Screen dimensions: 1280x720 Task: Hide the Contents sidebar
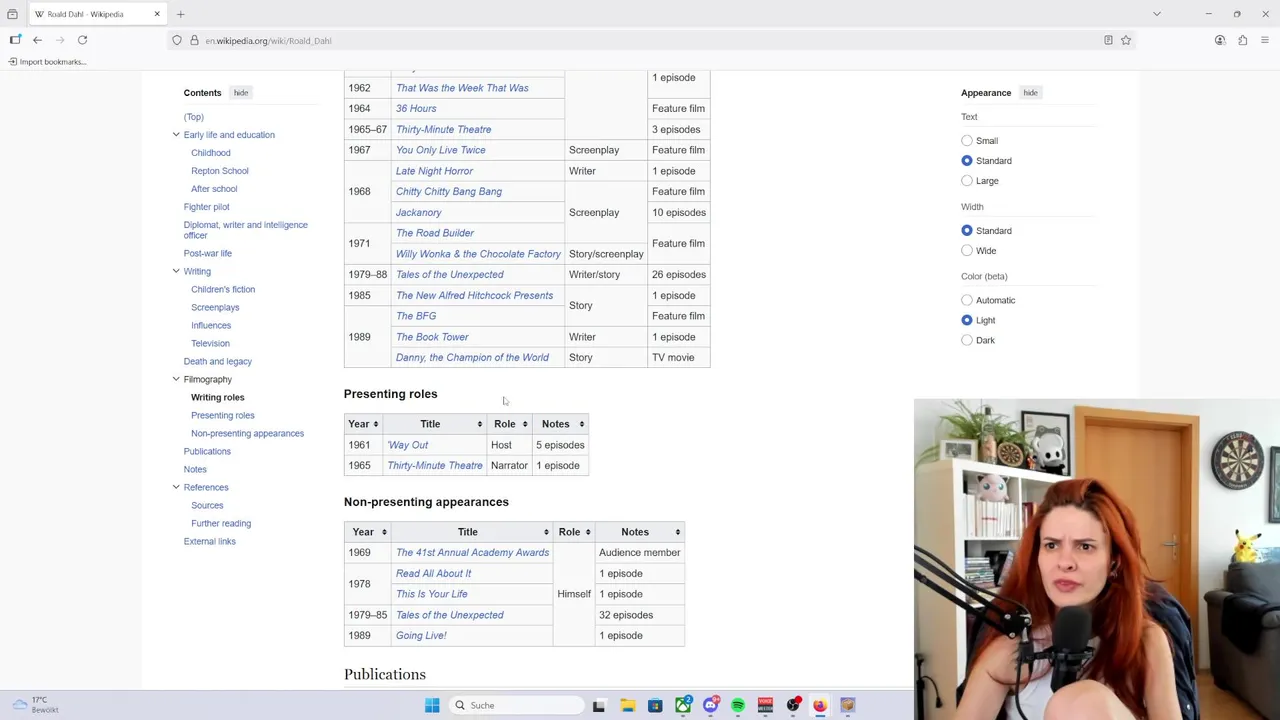coord(241,93)
